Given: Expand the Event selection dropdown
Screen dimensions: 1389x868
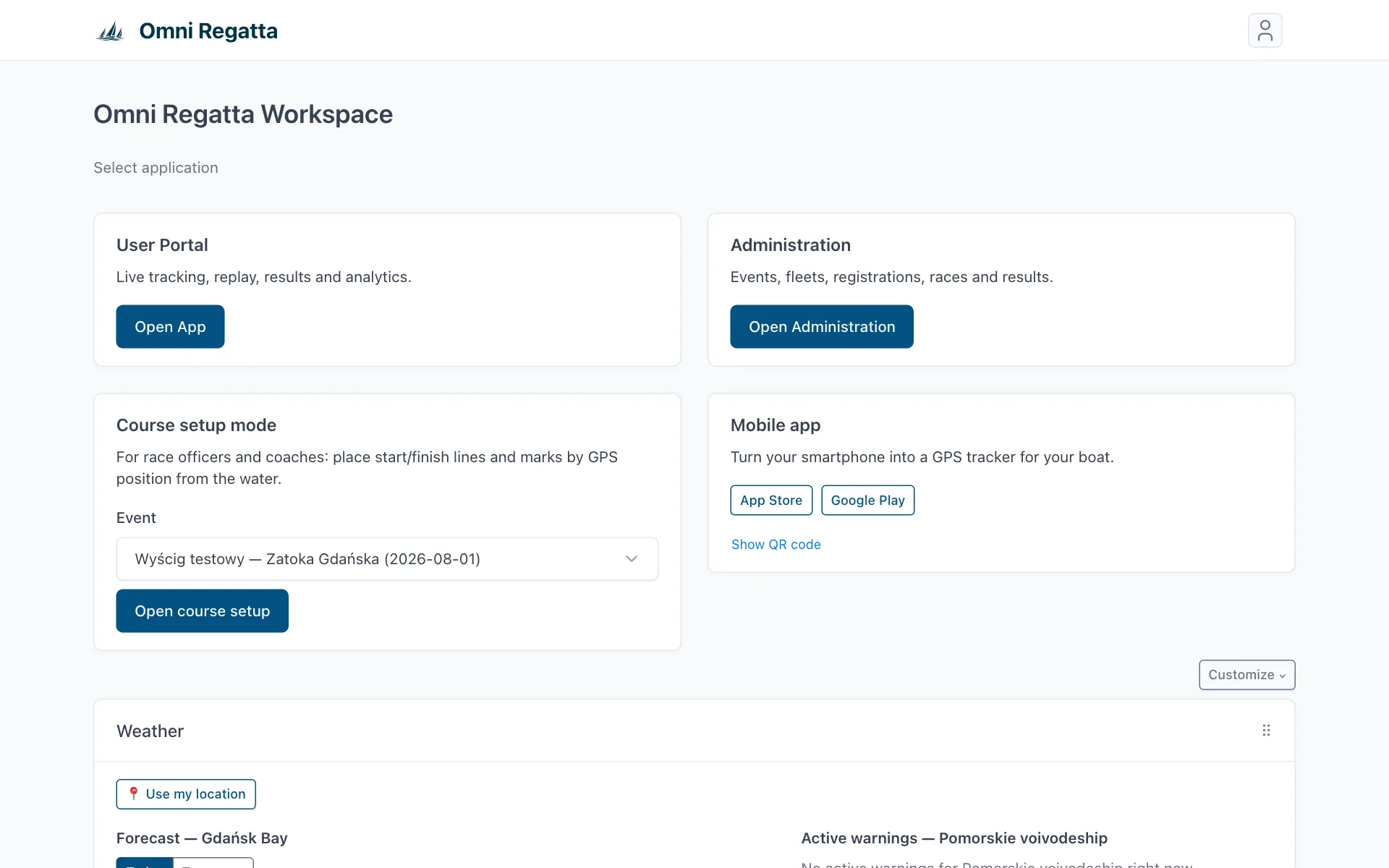Looking at the screenshot, I should coord(387,558).
